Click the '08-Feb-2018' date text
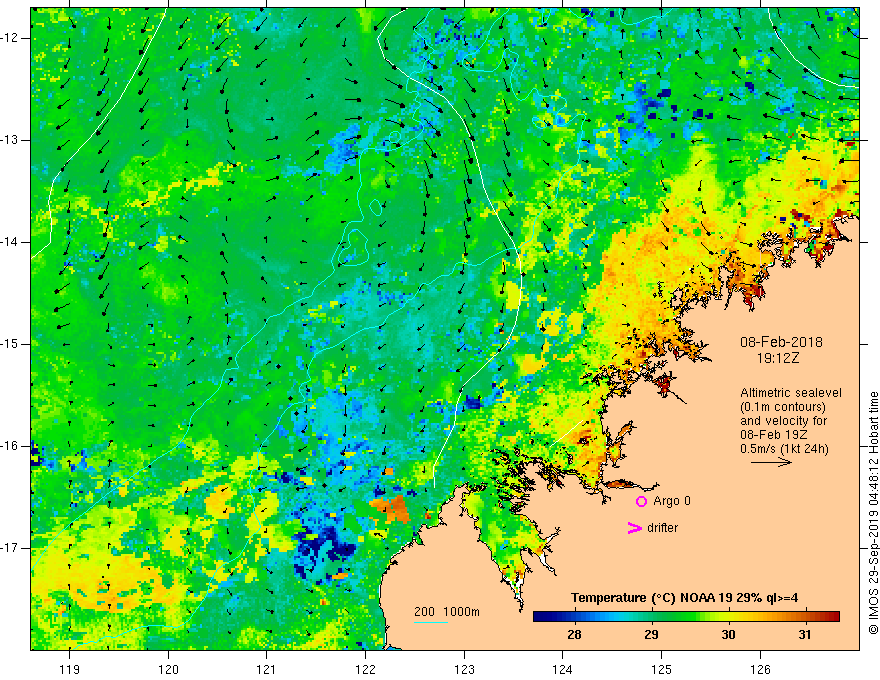Viewport: 880px width, 680px height. pyautogui.click(x=781, y=342)
